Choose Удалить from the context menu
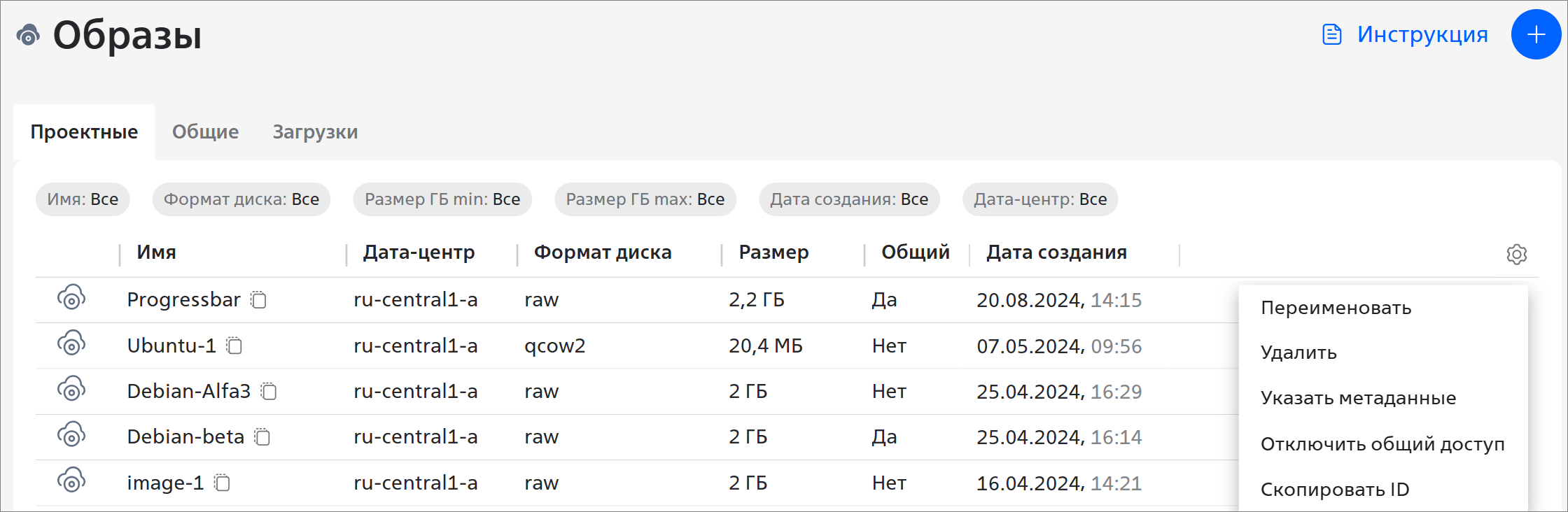Viewport: 1568px width, 512px height. pyautogui.click(x=1298, y=353)
